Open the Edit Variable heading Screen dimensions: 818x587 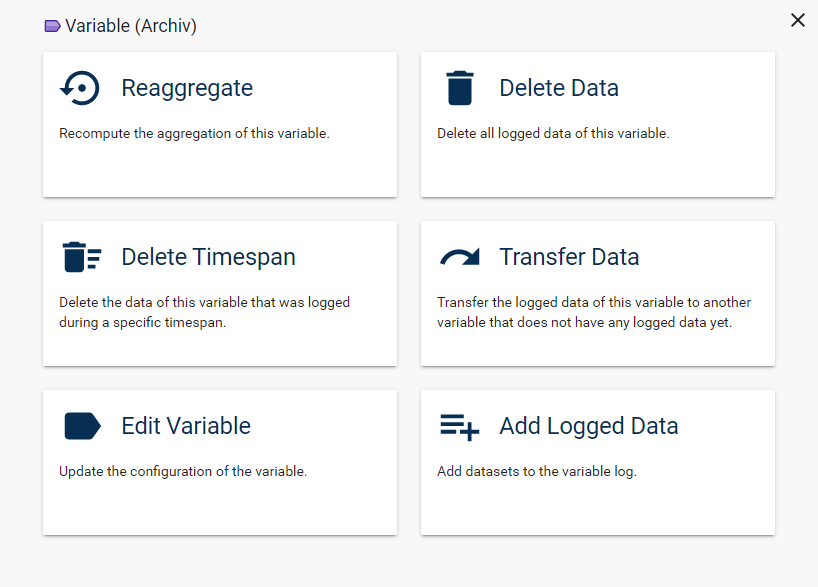186,426
